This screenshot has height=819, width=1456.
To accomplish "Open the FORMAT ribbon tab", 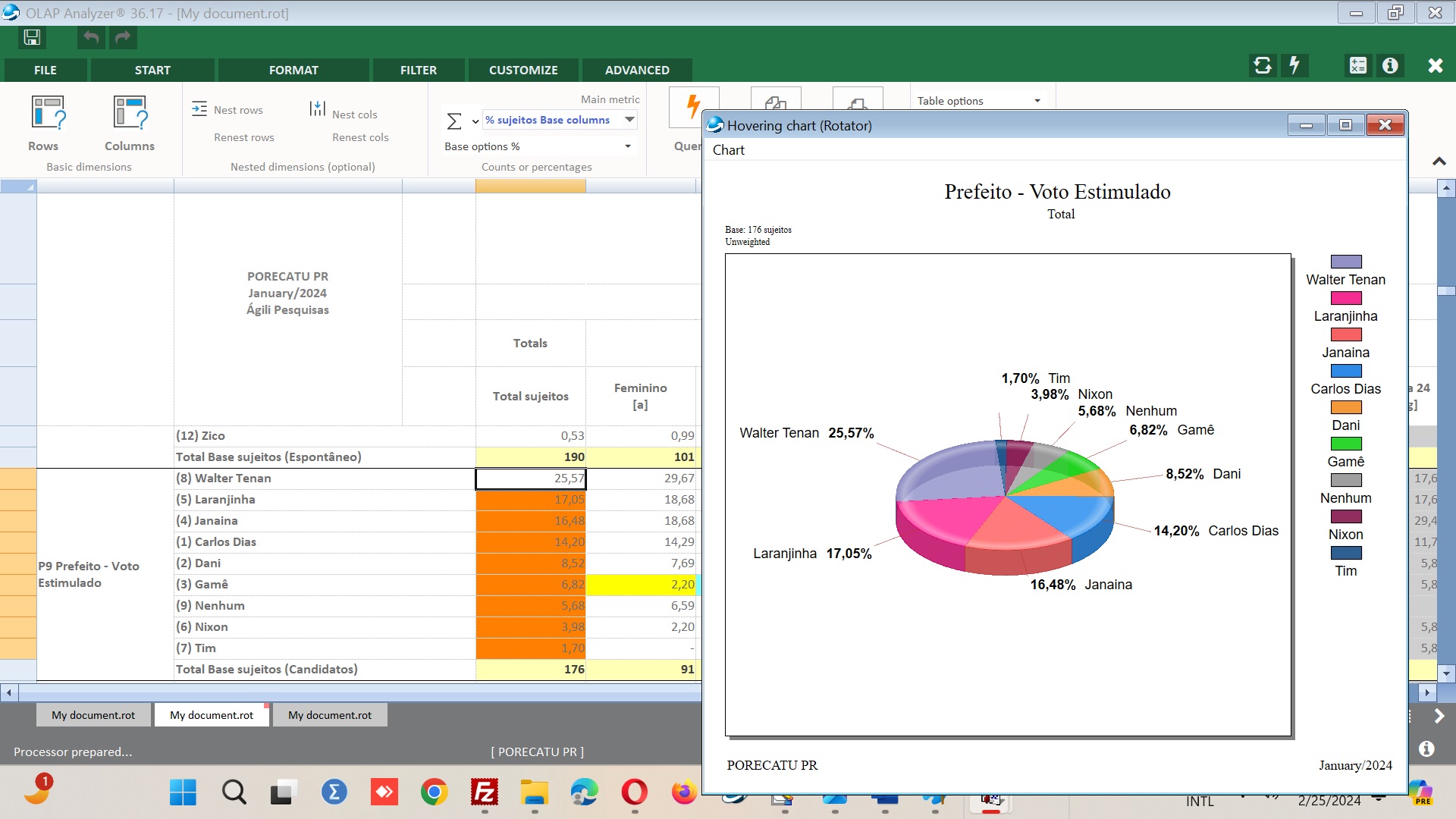I will pos(293,70).
